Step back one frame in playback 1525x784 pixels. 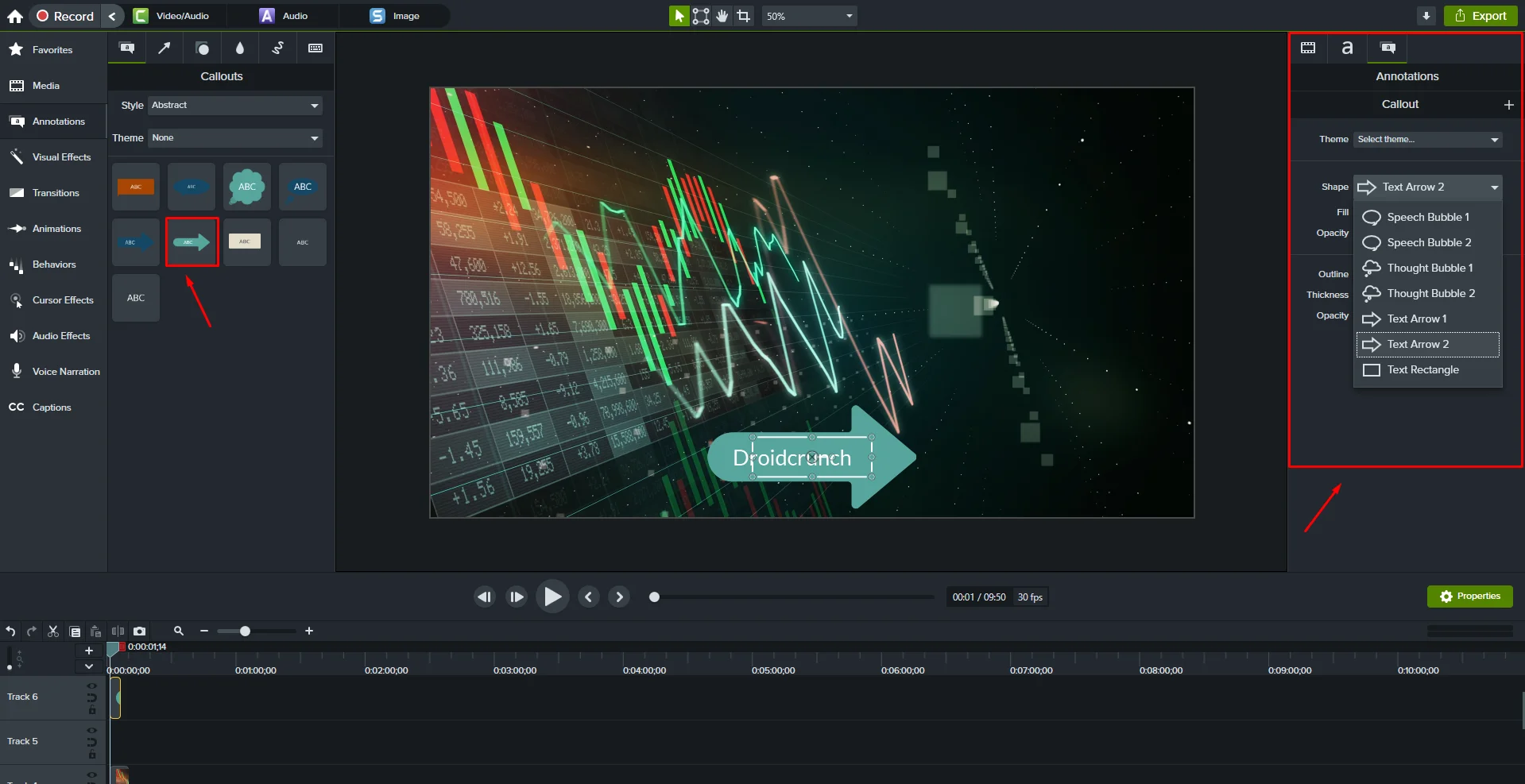484,597
